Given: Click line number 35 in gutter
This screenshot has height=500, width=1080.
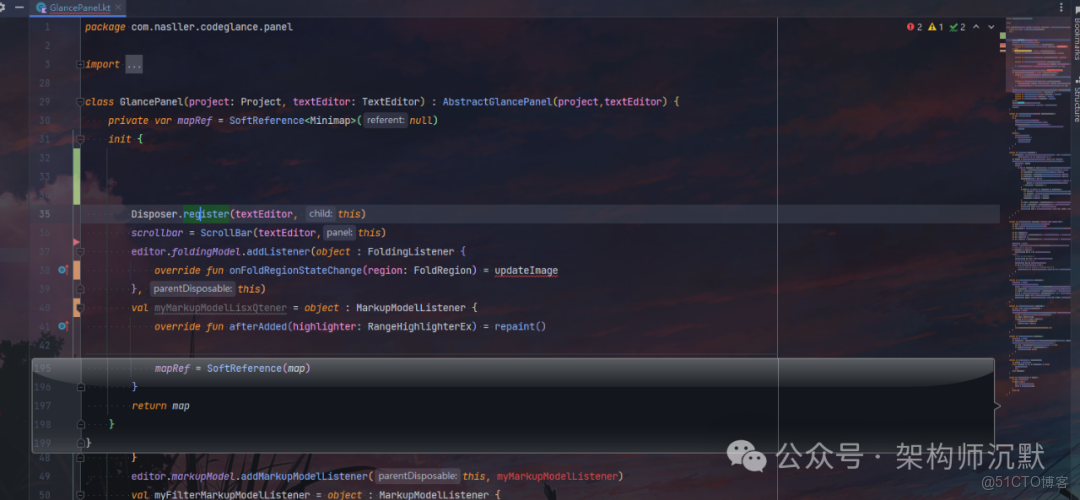Looking at the screenshot, I should pos(44,214).
